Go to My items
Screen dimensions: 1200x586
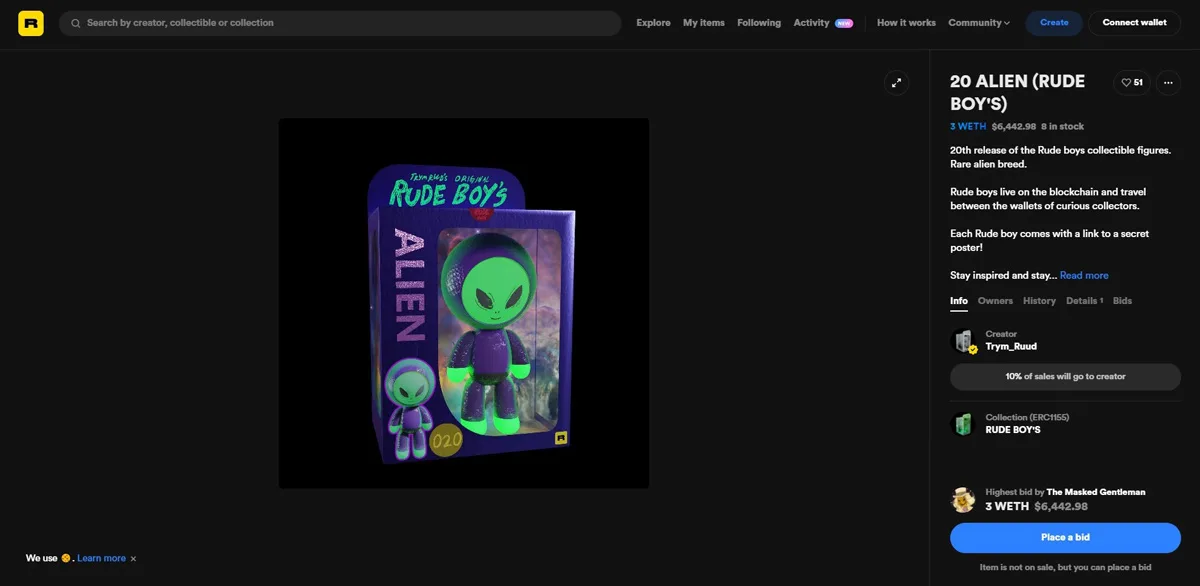pyautogui.click(x=704, y=23)
